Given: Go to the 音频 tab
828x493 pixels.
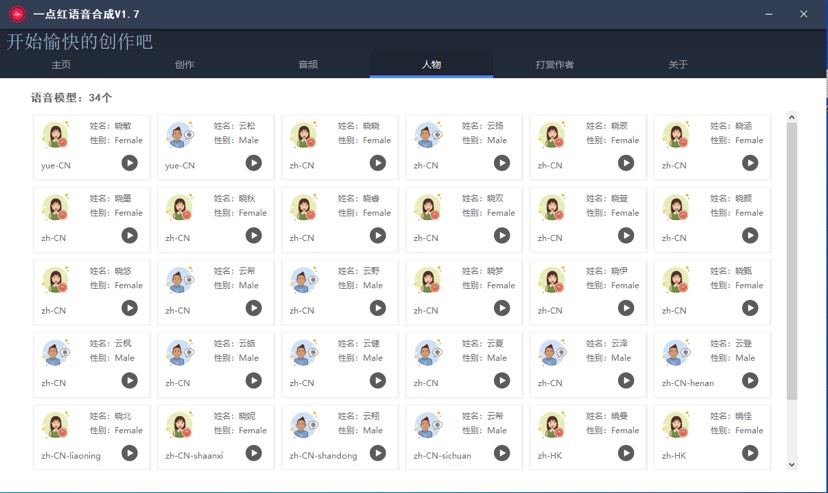Looking at the screenshot, I should [308, 65].
